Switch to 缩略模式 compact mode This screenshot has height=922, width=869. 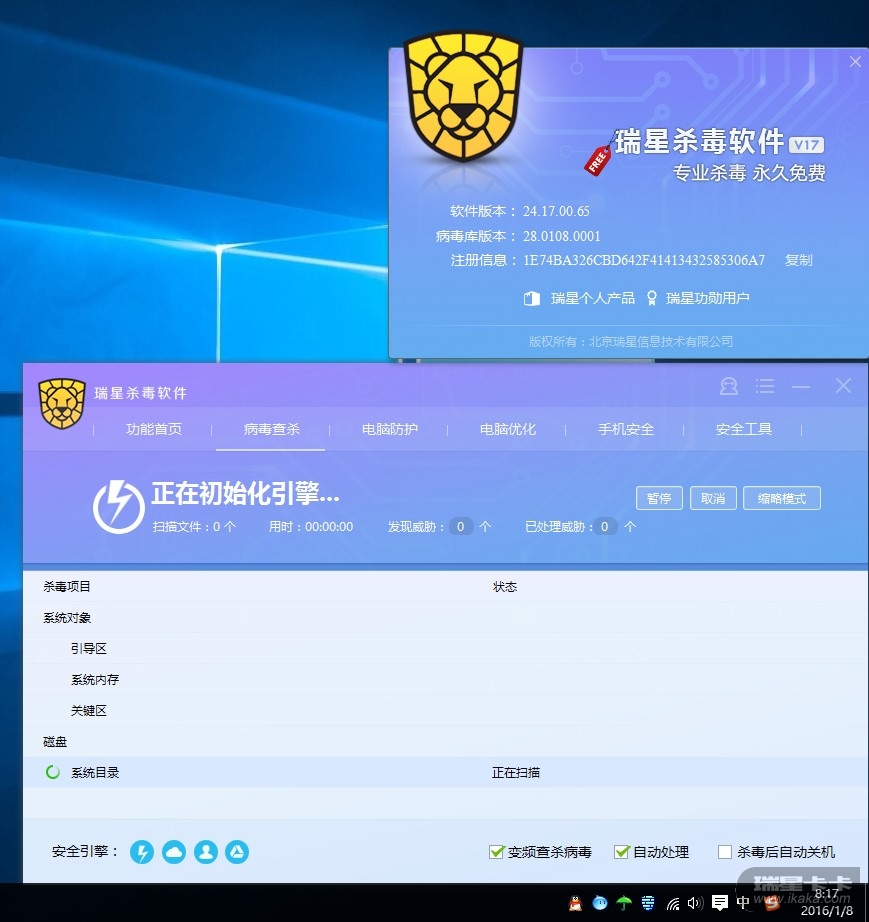click(782, 498)
